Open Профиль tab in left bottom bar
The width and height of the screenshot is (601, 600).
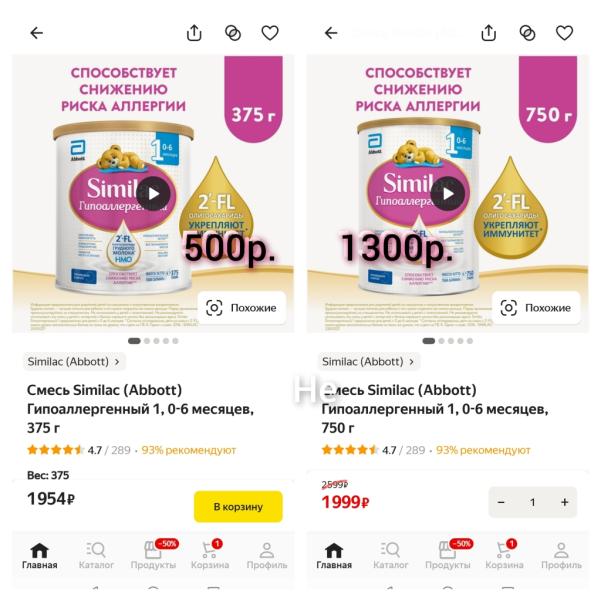tap(267, 555)
